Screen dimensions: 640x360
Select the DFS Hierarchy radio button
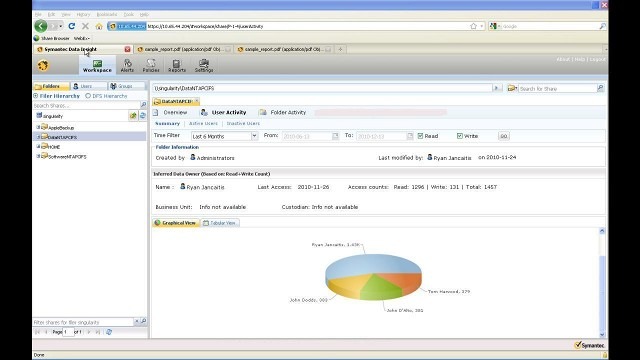[88, 96]
